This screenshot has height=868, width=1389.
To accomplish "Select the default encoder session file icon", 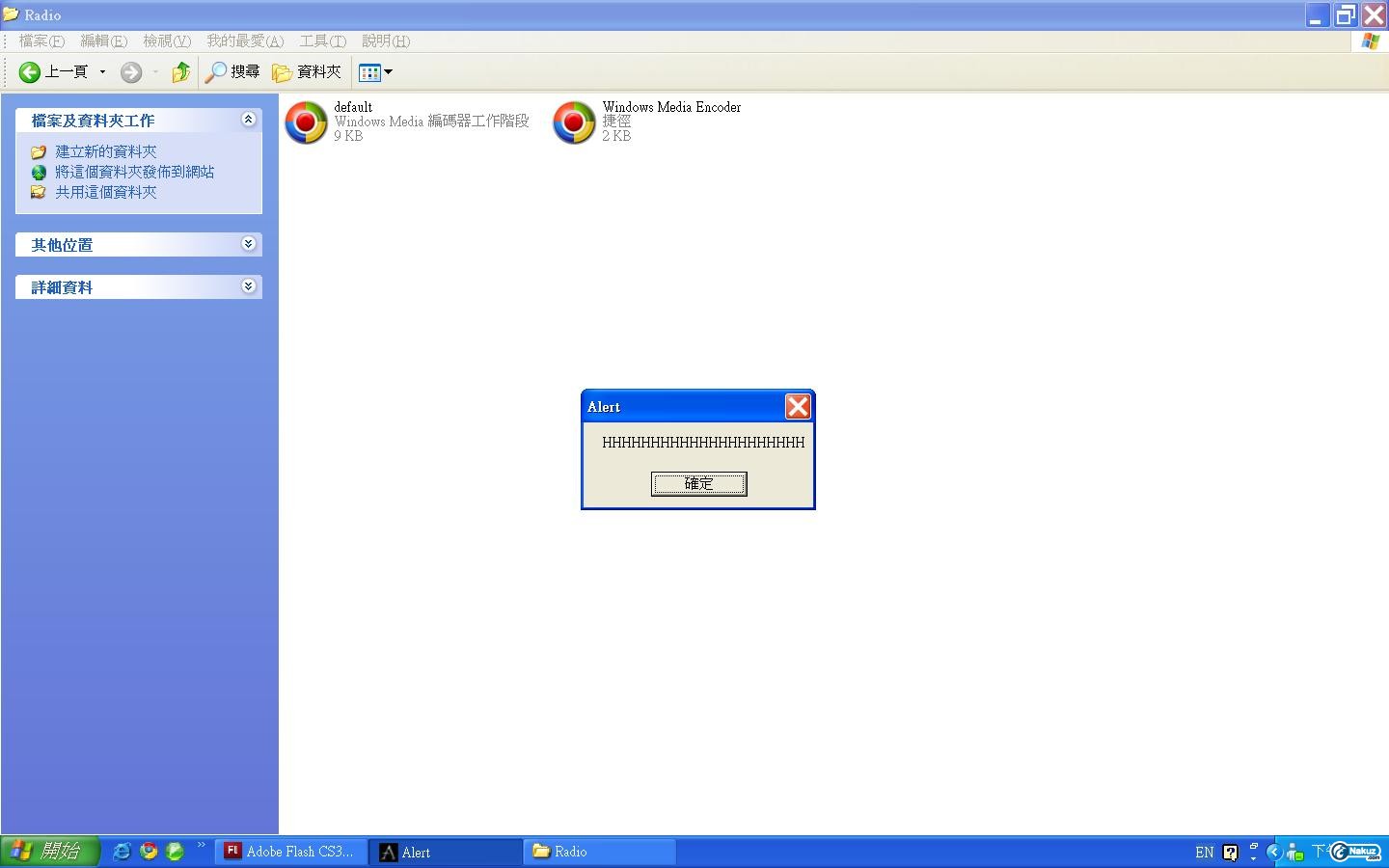I will click(x=306, y=122).
